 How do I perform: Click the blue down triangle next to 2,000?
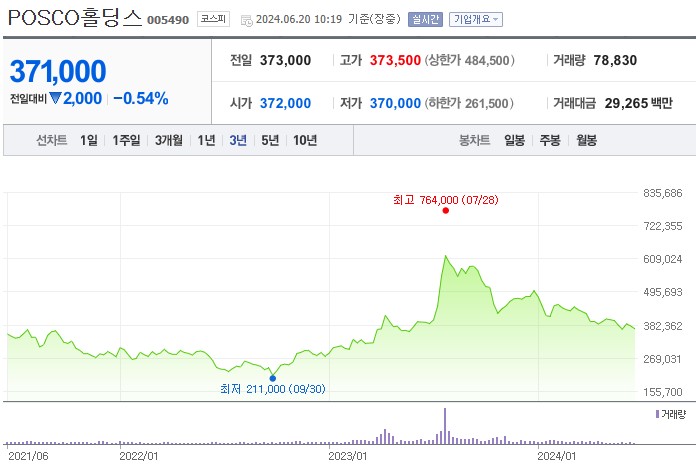click(x=55, y=98)
